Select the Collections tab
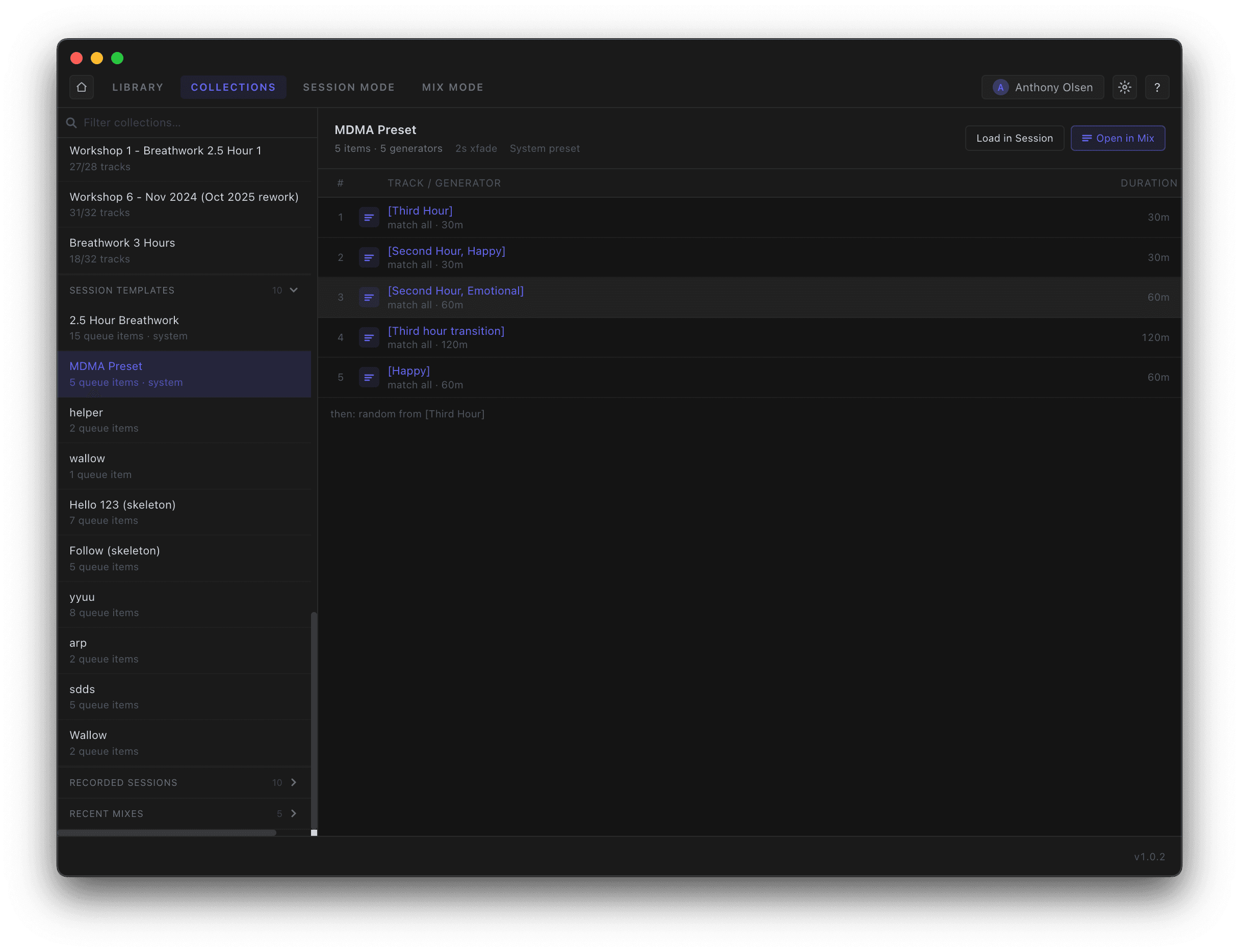Viewport: 1239px width, 952px height. pos(233,87)
